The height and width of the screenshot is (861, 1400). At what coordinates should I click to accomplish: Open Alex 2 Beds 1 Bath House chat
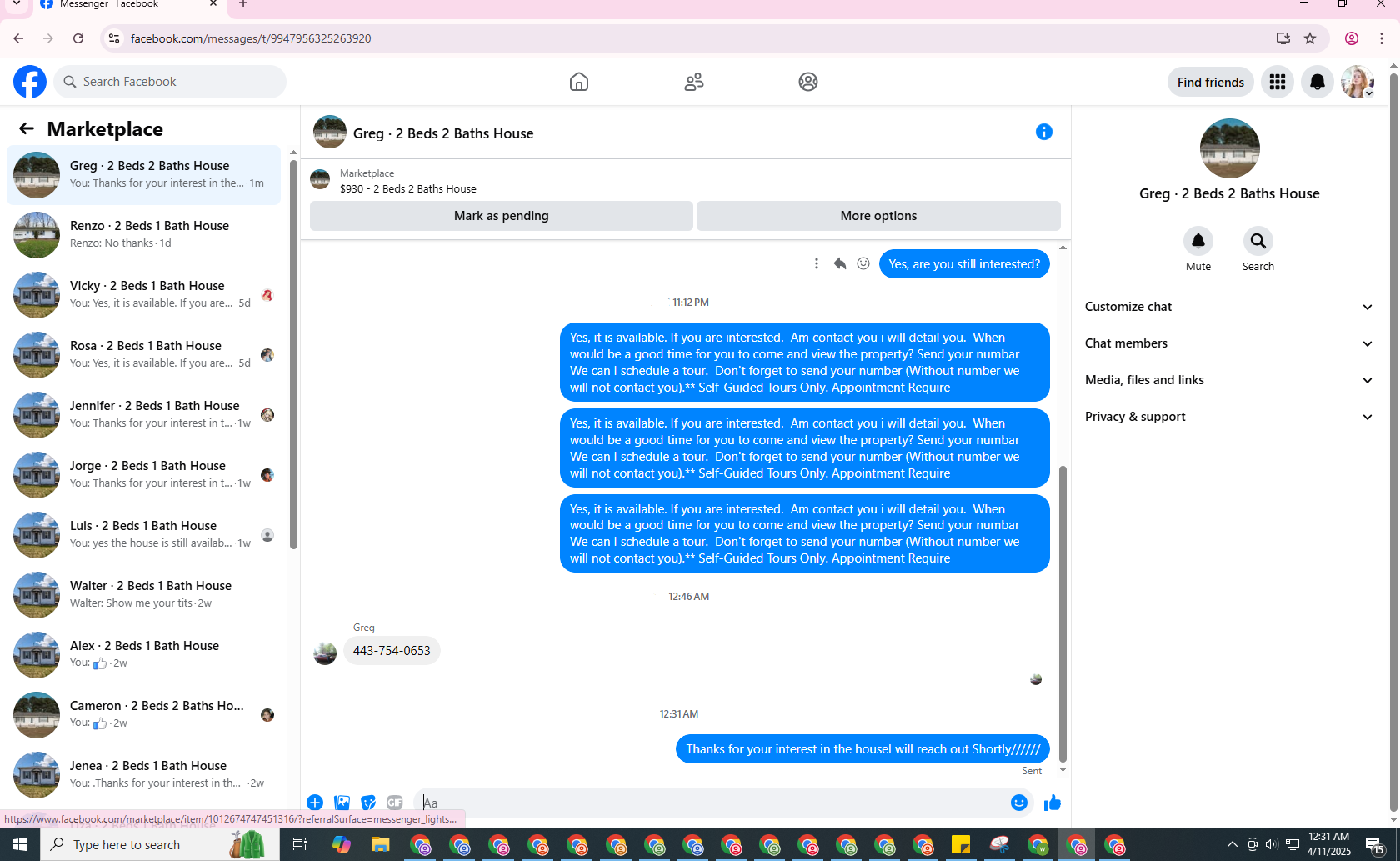coord(144,655)
